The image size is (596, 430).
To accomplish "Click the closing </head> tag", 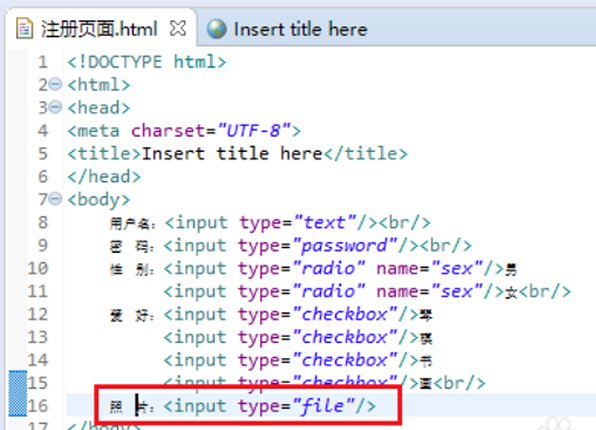I will (x=104, y=177).
